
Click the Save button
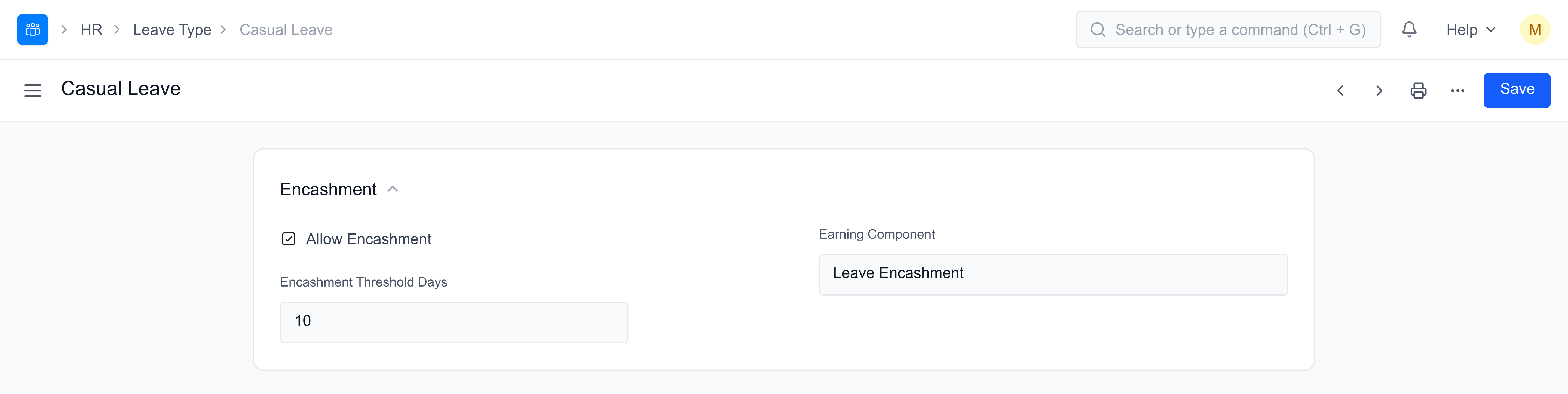coord(1516,90)
